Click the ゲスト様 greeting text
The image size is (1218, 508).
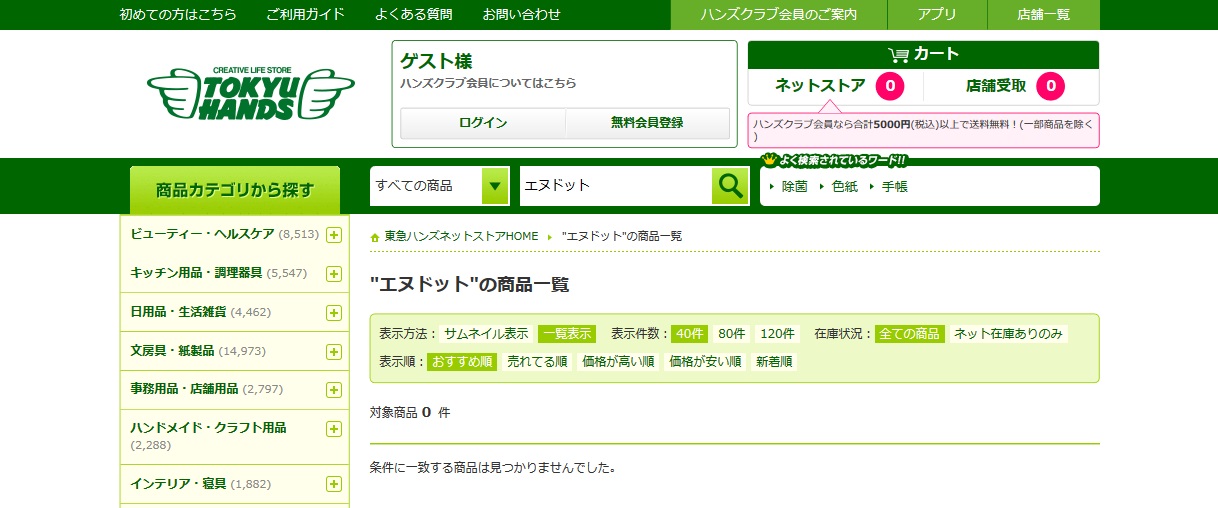(x=436, y=61)
